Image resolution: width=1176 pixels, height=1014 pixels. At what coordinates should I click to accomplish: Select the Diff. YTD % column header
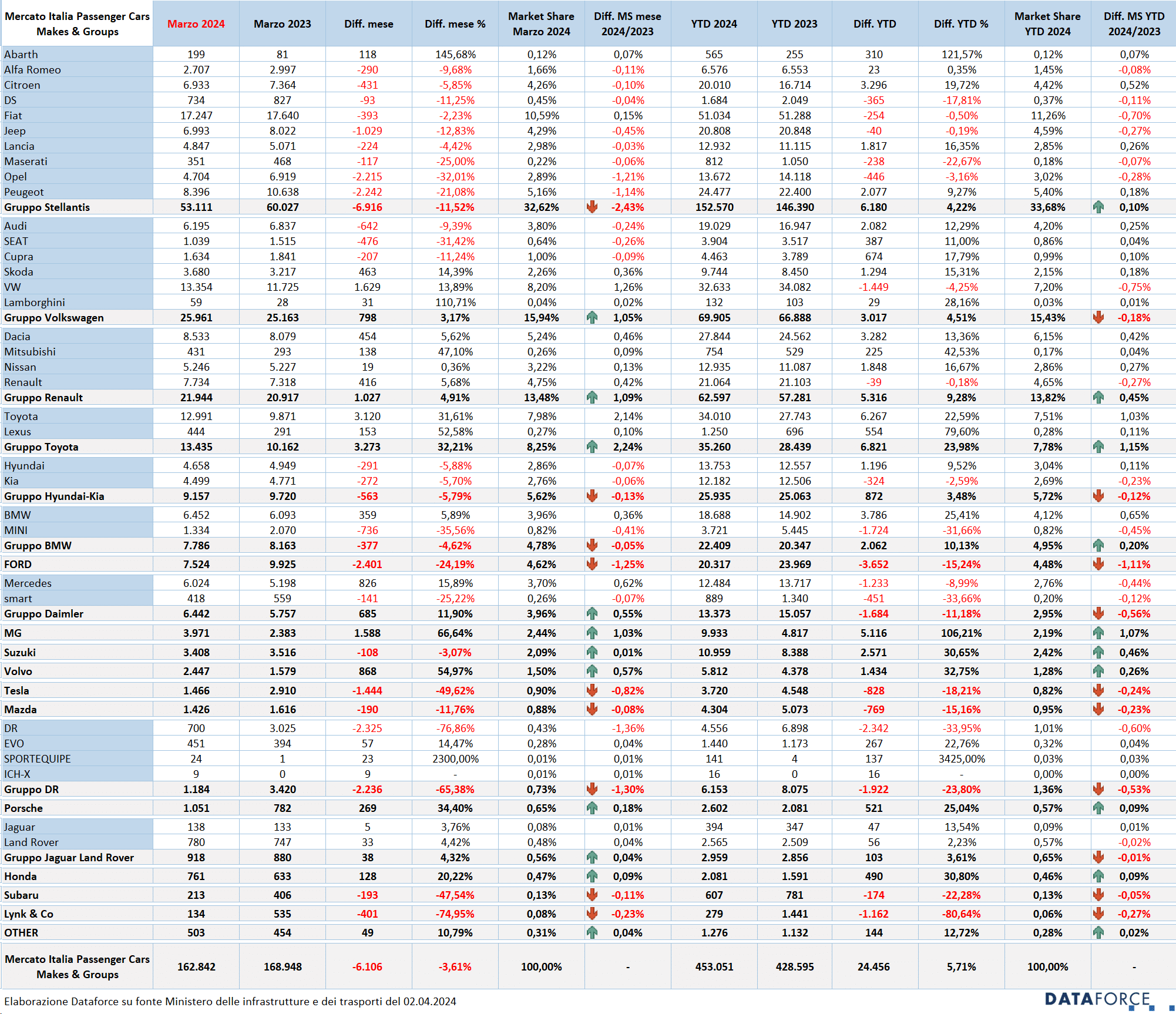[962, 23]
